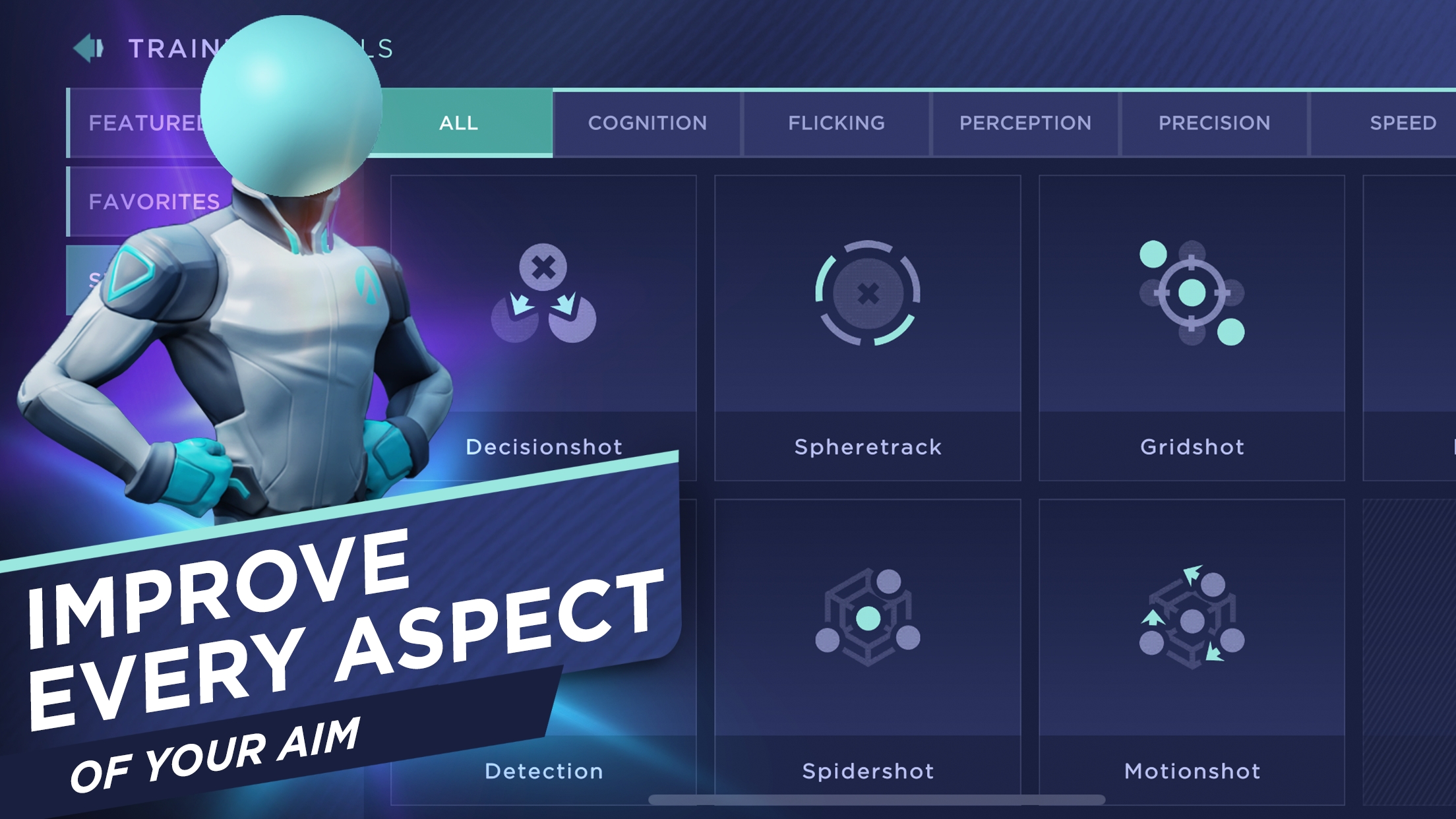1456x819 pixels.
Task: Switch to the FLICKING tab
Action: (x=835, y=123)
